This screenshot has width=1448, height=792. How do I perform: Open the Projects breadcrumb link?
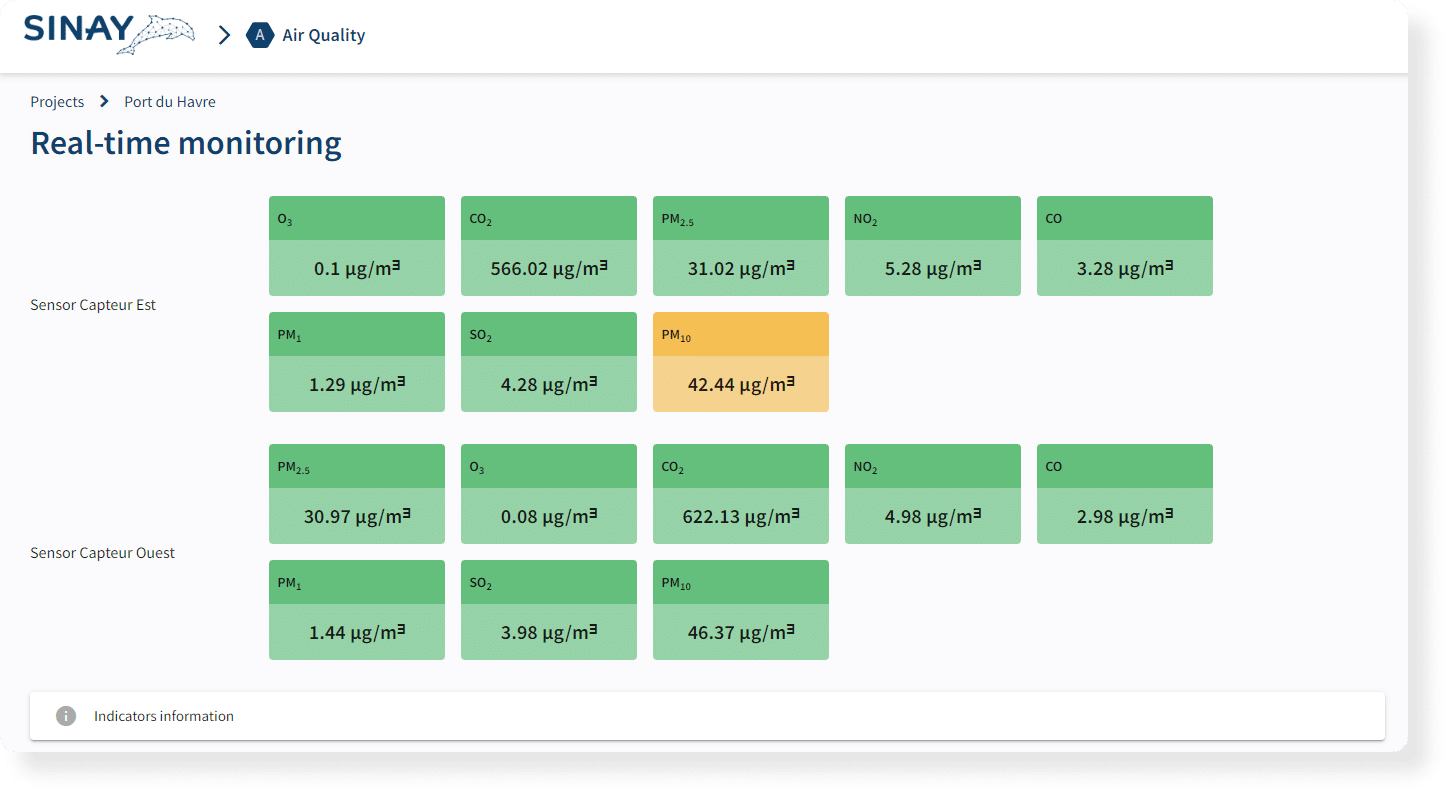tap(57, 101)
